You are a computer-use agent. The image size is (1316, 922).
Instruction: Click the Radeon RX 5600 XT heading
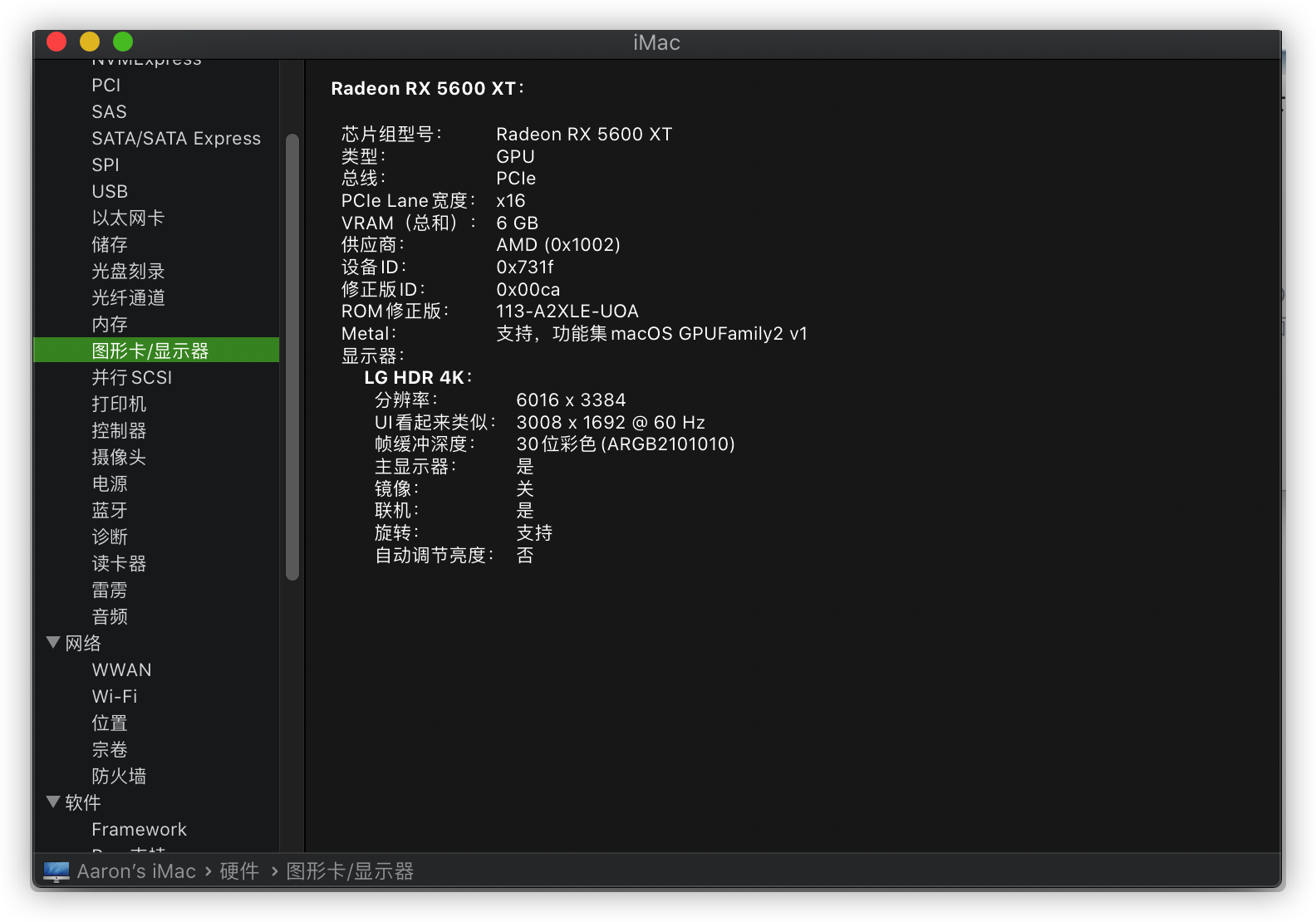[427, 88]
